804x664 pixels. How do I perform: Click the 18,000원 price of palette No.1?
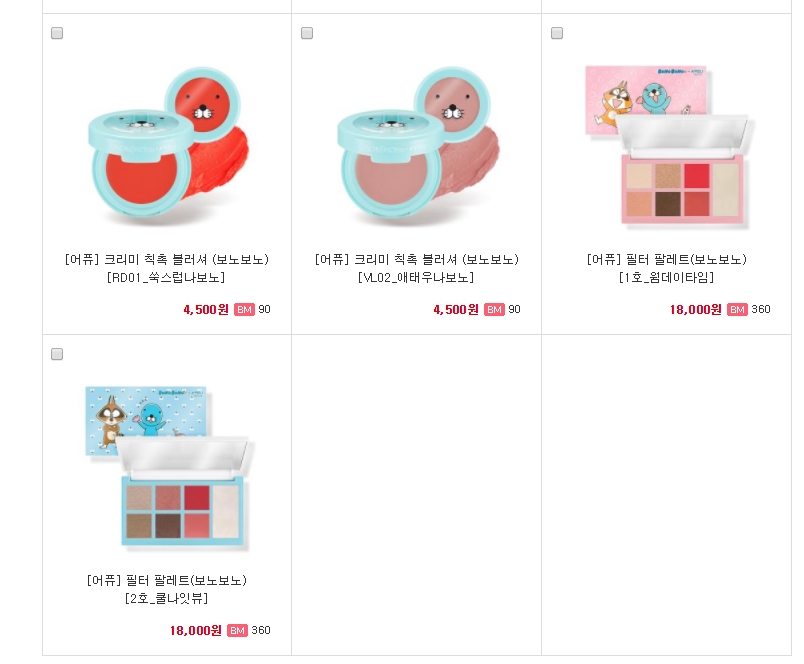pyautogui.click(x=696, y=310)
